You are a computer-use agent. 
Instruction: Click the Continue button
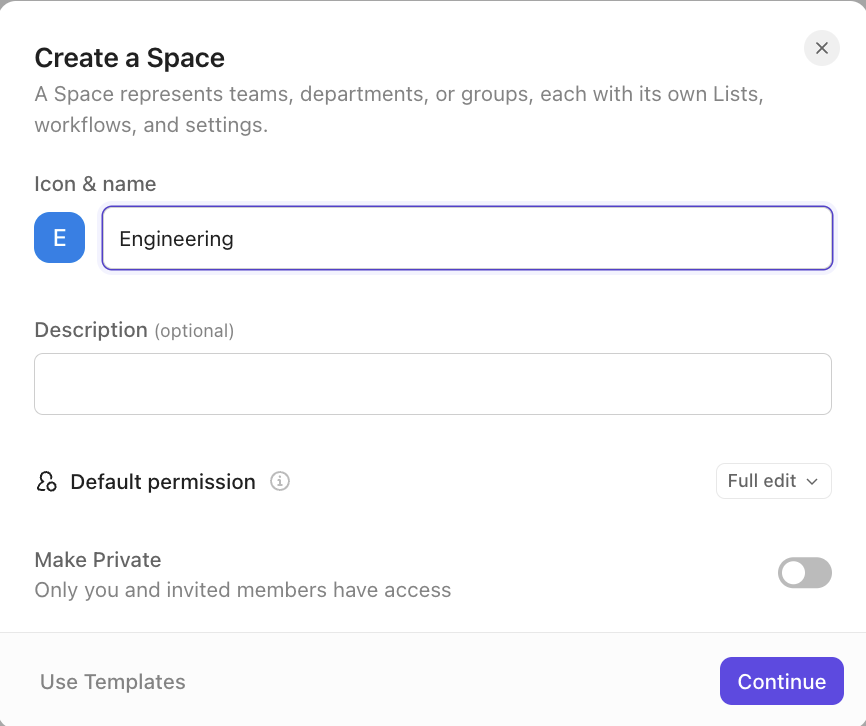(x=781, y=681)
